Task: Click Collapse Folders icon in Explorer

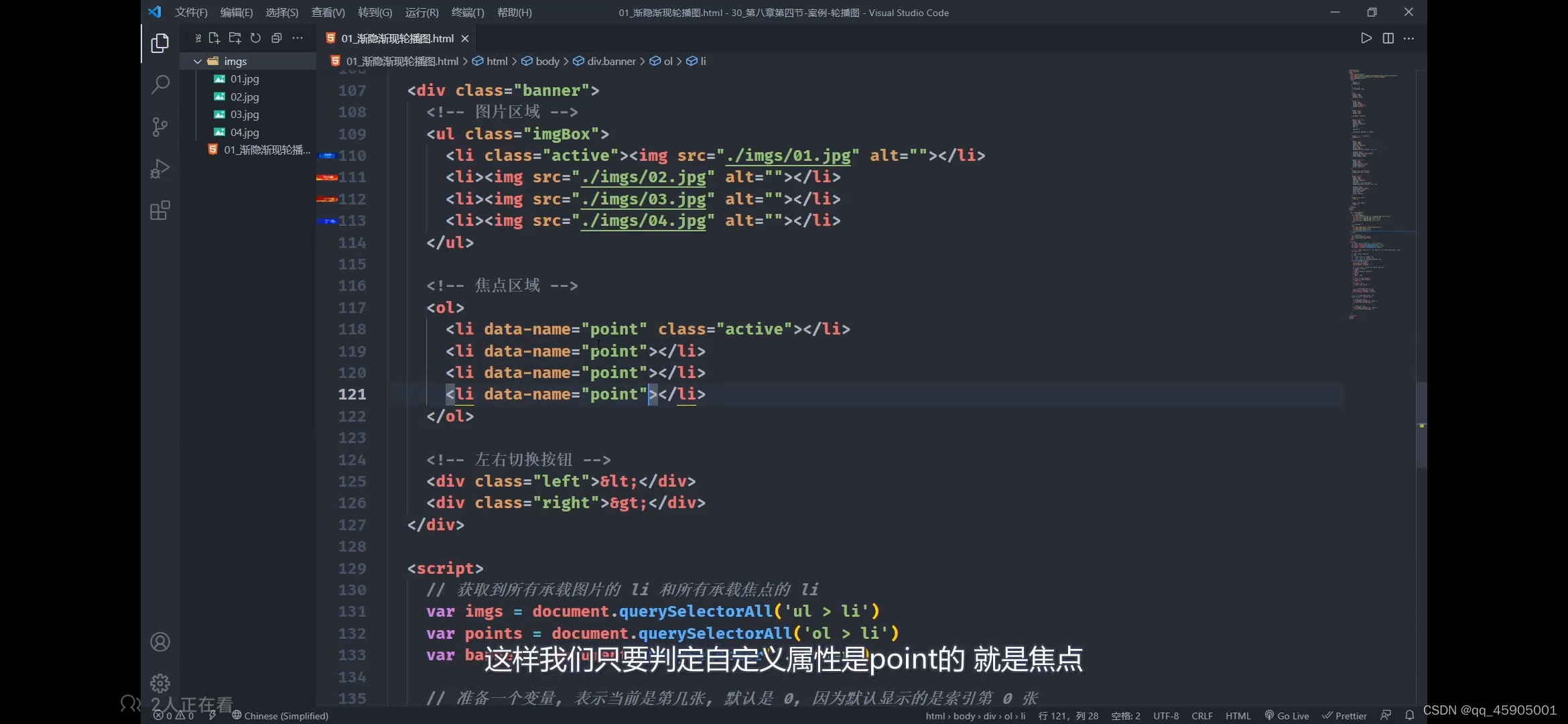Action: pyautogui.click(x=276, y=38)
